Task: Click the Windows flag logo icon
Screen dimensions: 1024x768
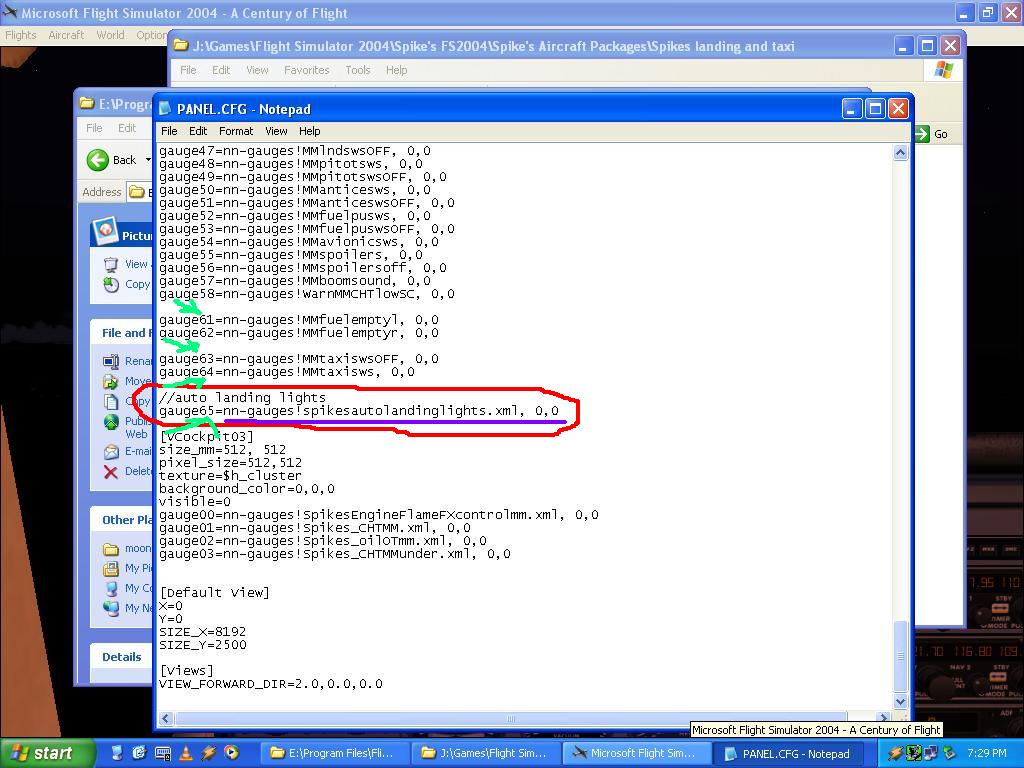Action: point(943,70)
